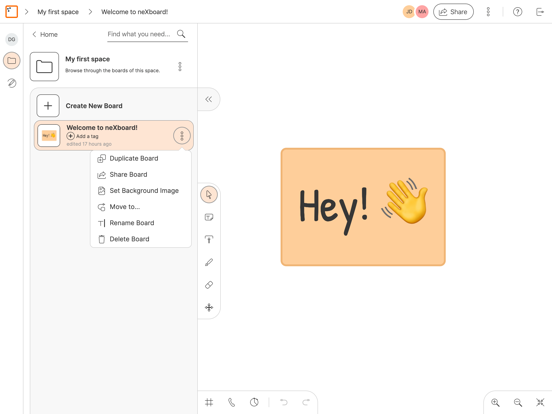552x414 pixels.
Task: Select the eraser tool
Action: [209, 285]
